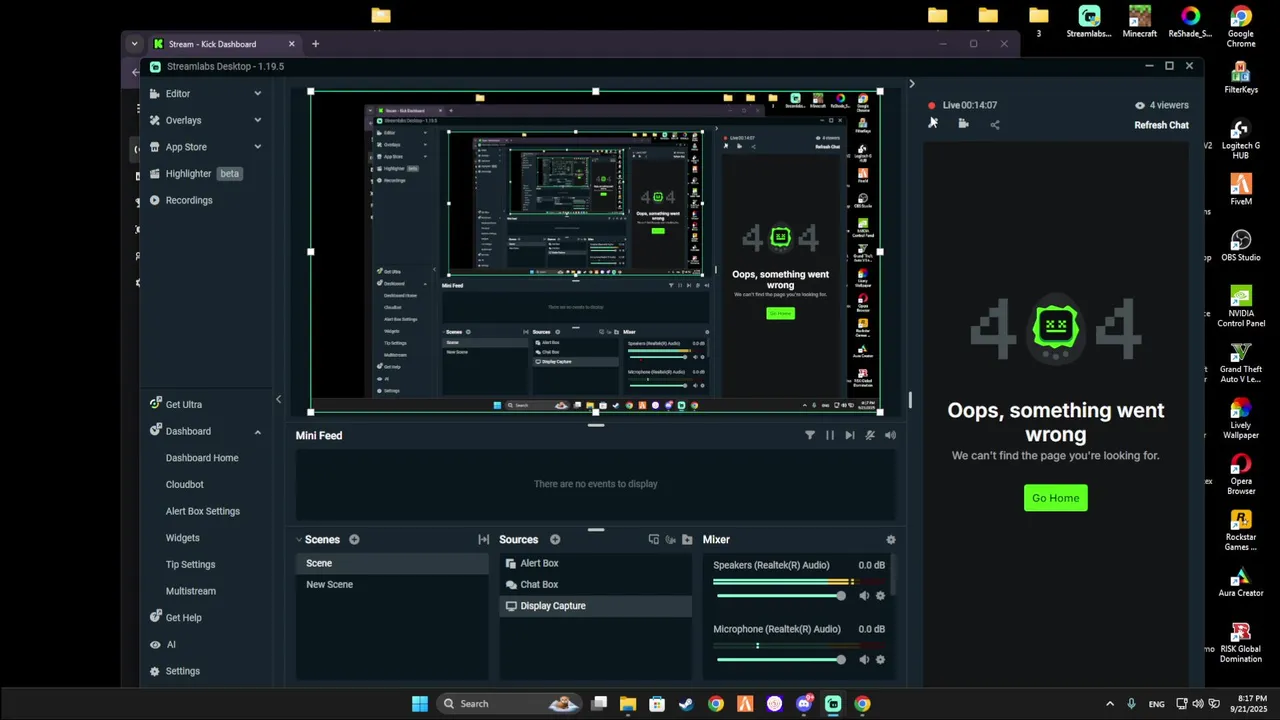This screenshot has height=720, width=1280.
Task: Click the 4 viewers eye icon
Action: [1139, 105]
